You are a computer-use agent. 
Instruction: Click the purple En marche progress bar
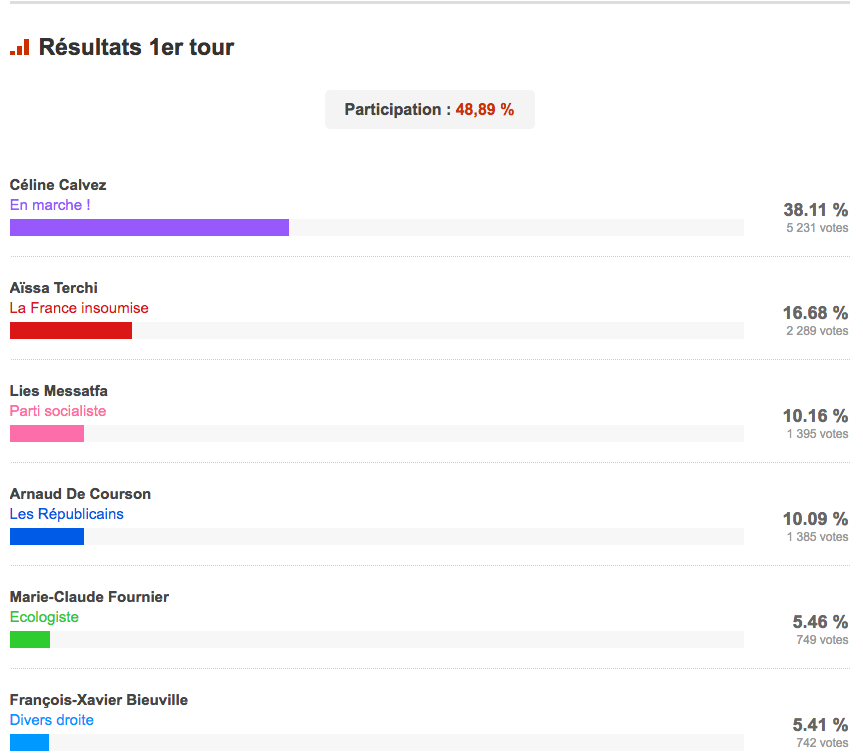pyautogui.click(x=149, y=227)
